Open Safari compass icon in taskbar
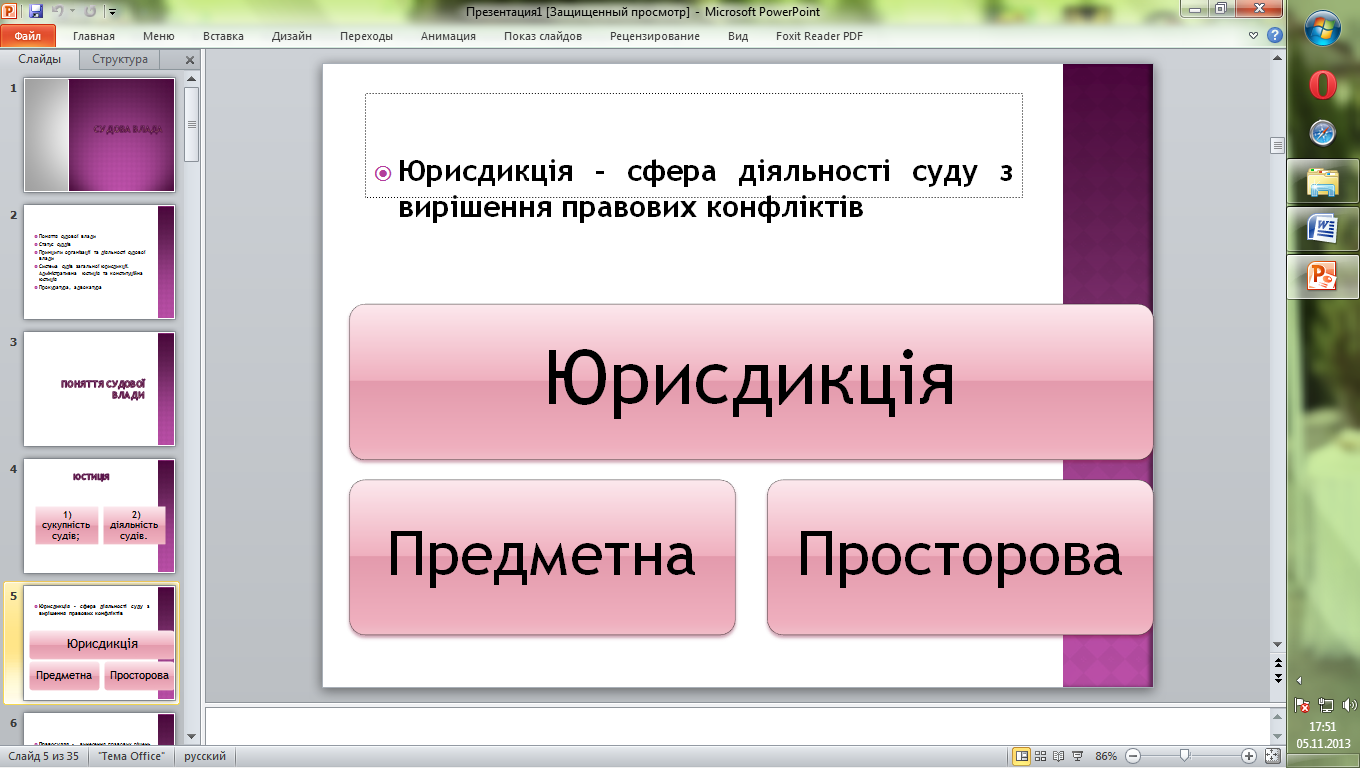The width and height of the screenshot is (1360, 768). click(1323, 133)
